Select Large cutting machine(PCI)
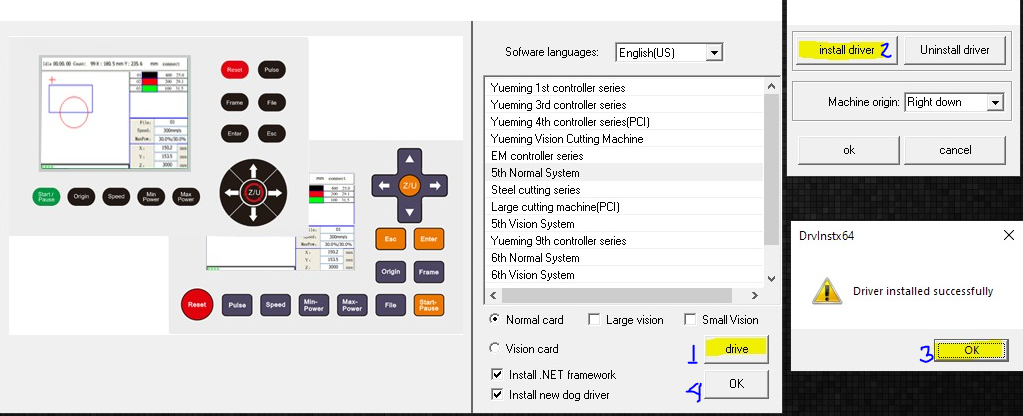 tap(624, 207)
